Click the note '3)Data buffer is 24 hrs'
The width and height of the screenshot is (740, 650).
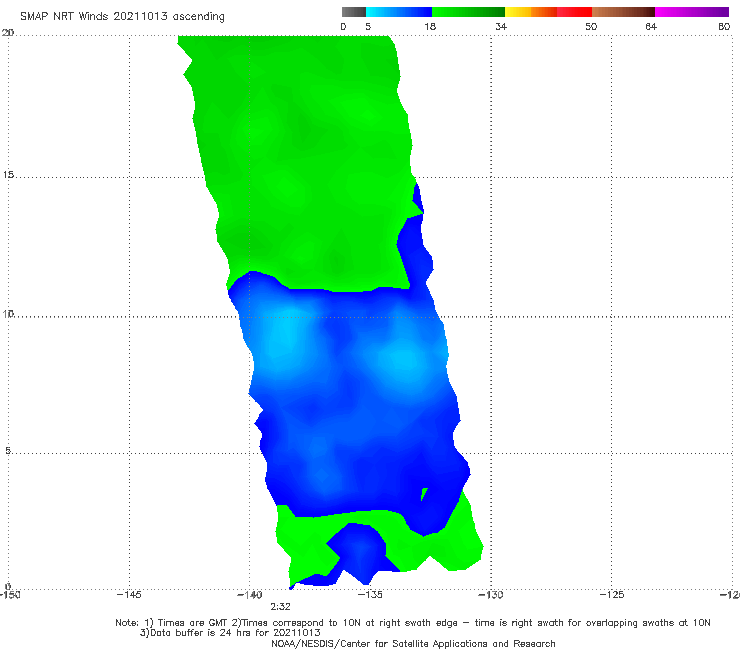[x=230, y=633]
